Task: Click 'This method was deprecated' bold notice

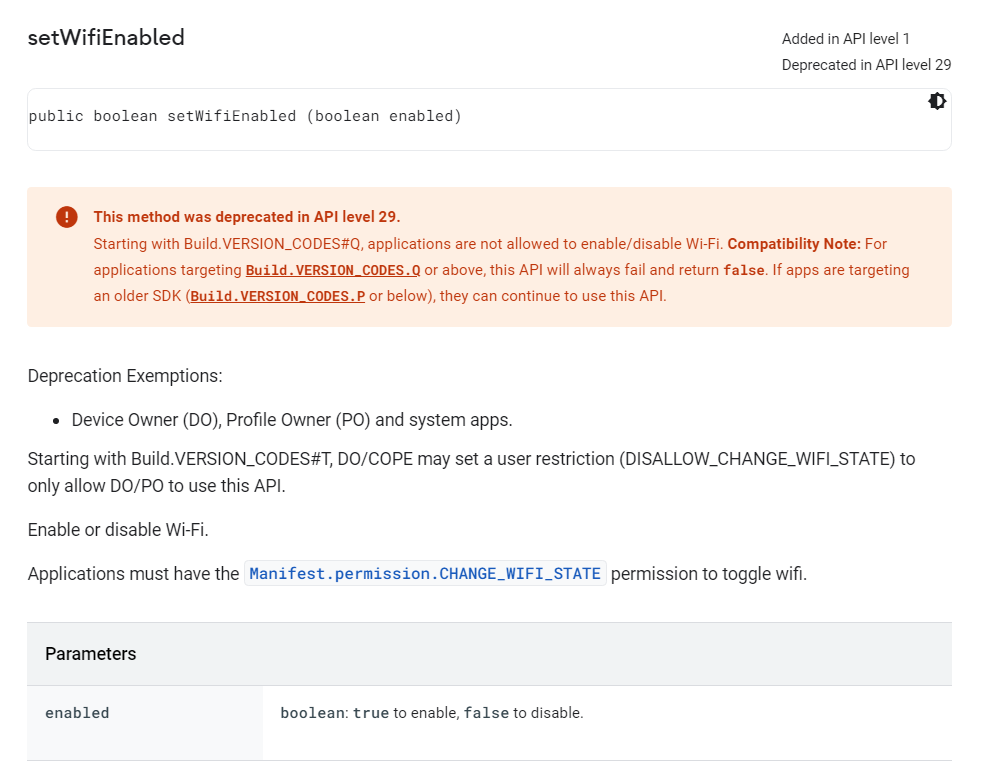Action: point(247,217)
